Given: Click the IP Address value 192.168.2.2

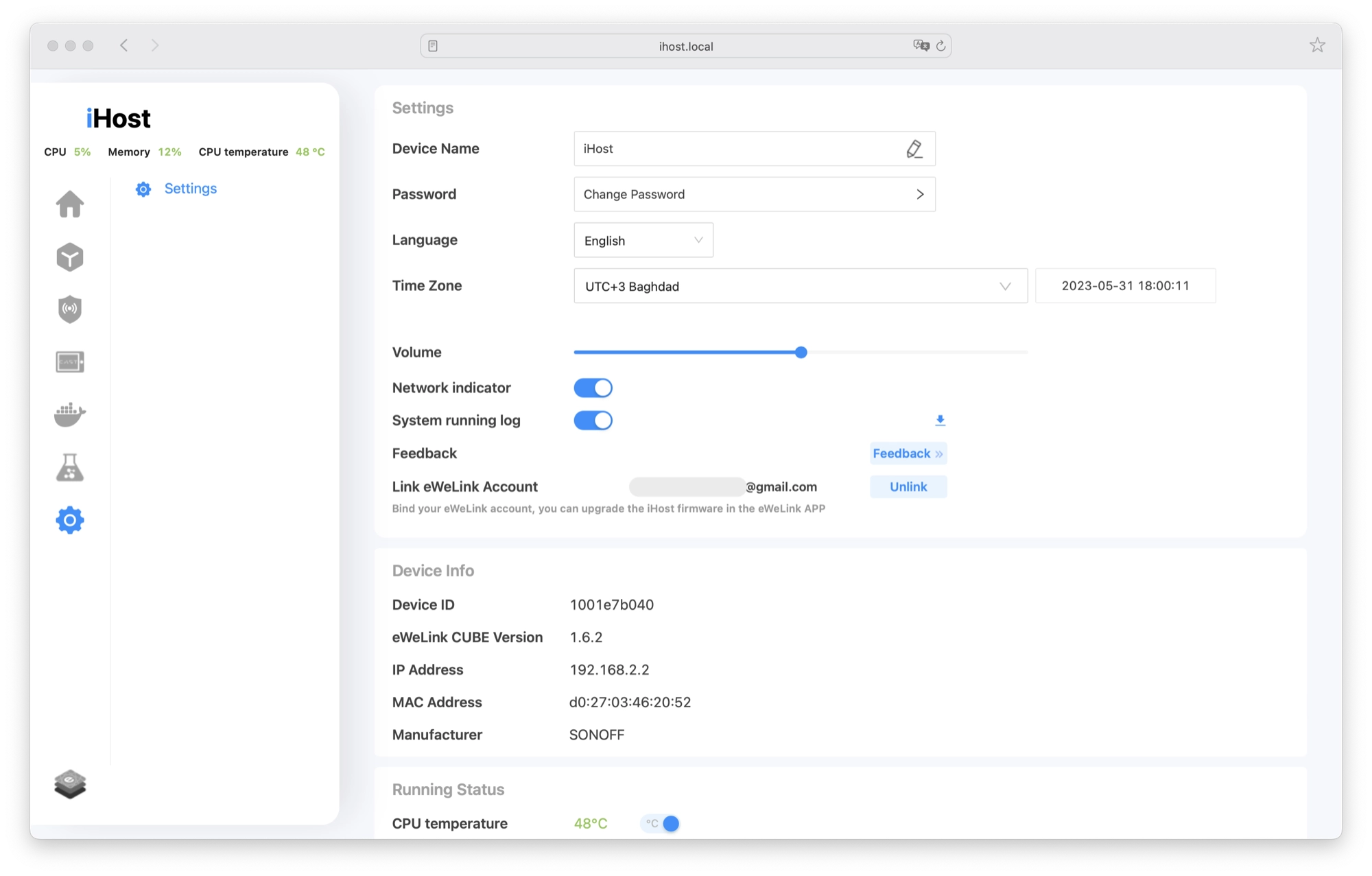Looking at the screenshot, I should point(609,670).
